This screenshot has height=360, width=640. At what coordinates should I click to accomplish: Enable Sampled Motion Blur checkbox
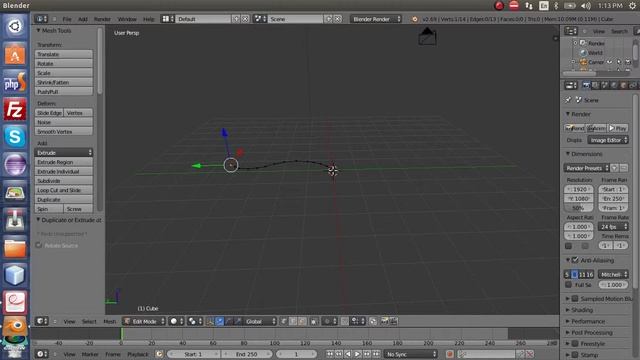point(575,298)
